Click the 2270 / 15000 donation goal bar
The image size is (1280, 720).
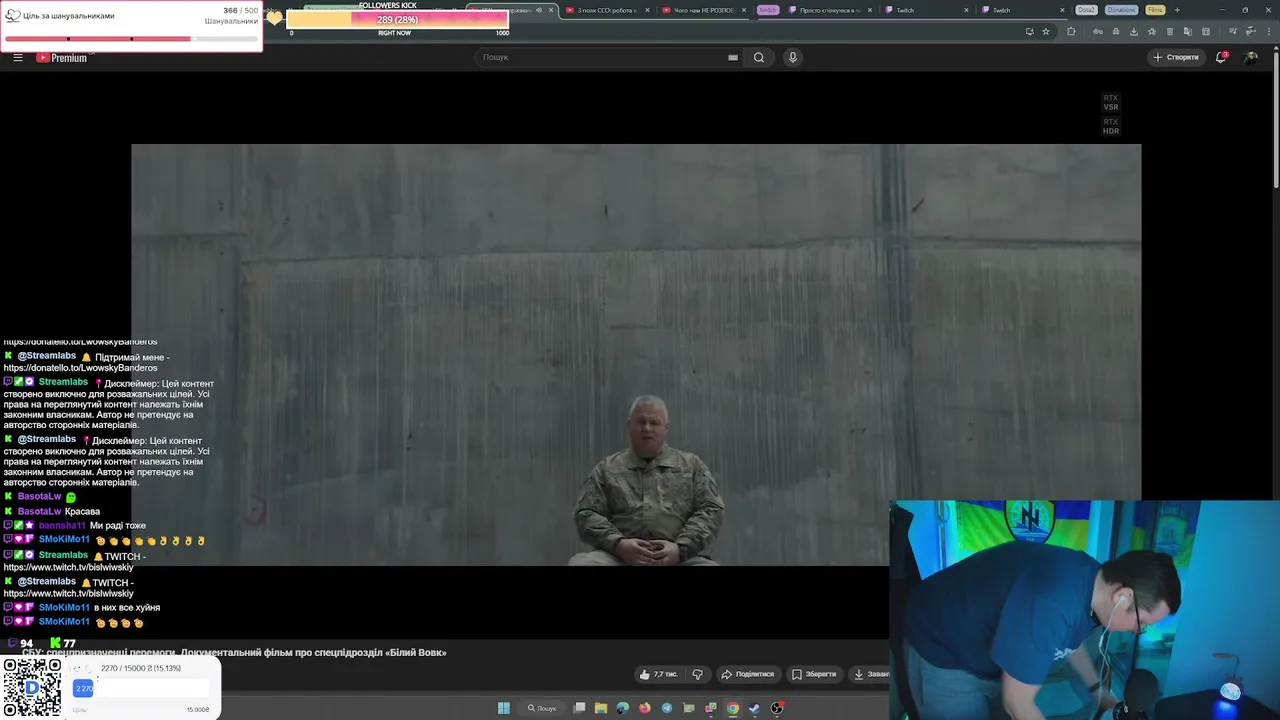click(141, 688)
